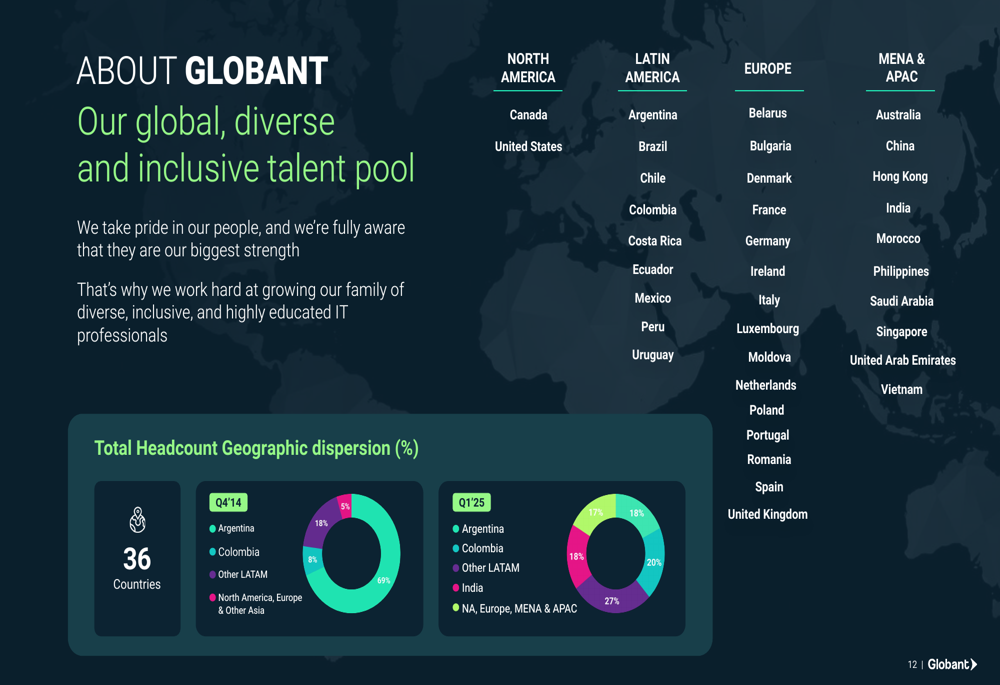This screenshot has height=685, width=1000.
Task: Click Italy in the Europe column
Action: coord(769,300)
